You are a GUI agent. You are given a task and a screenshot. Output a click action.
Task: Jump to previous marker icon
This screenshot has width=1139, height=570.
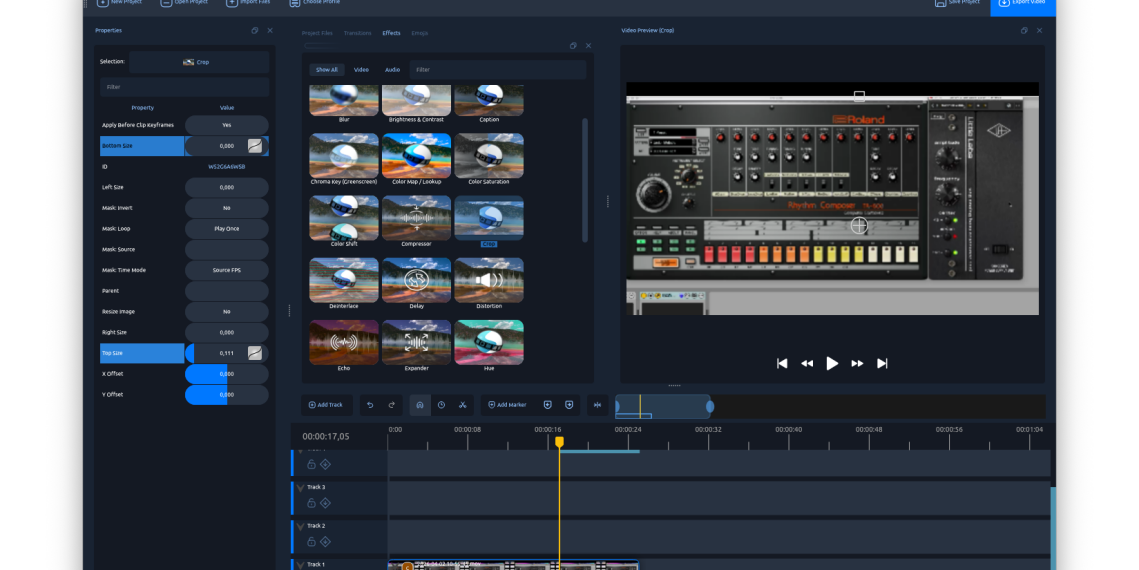(x=548, y=405)
